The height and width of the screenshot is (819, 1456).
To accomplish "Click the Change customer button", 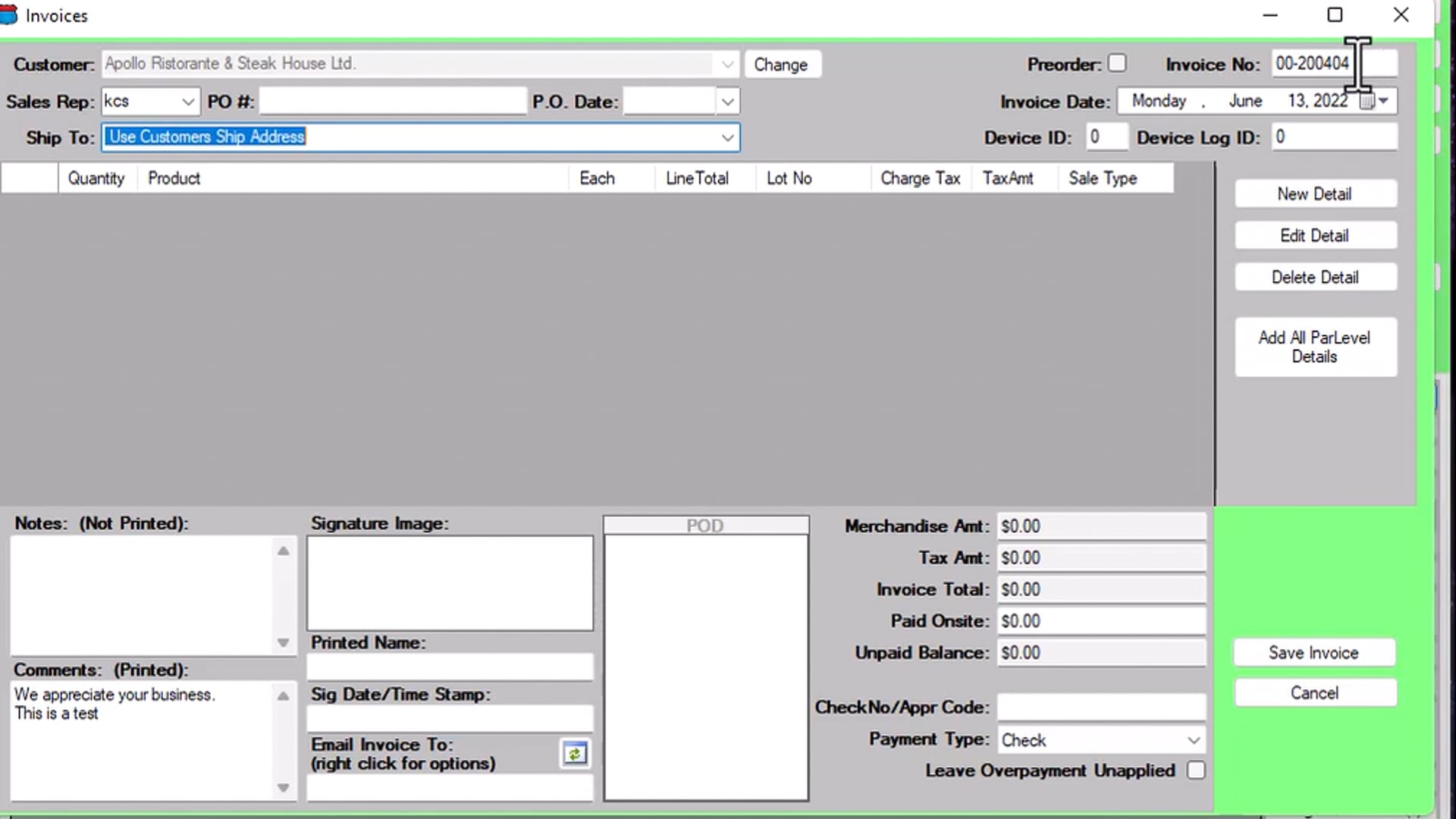I will tap(782, 64).
